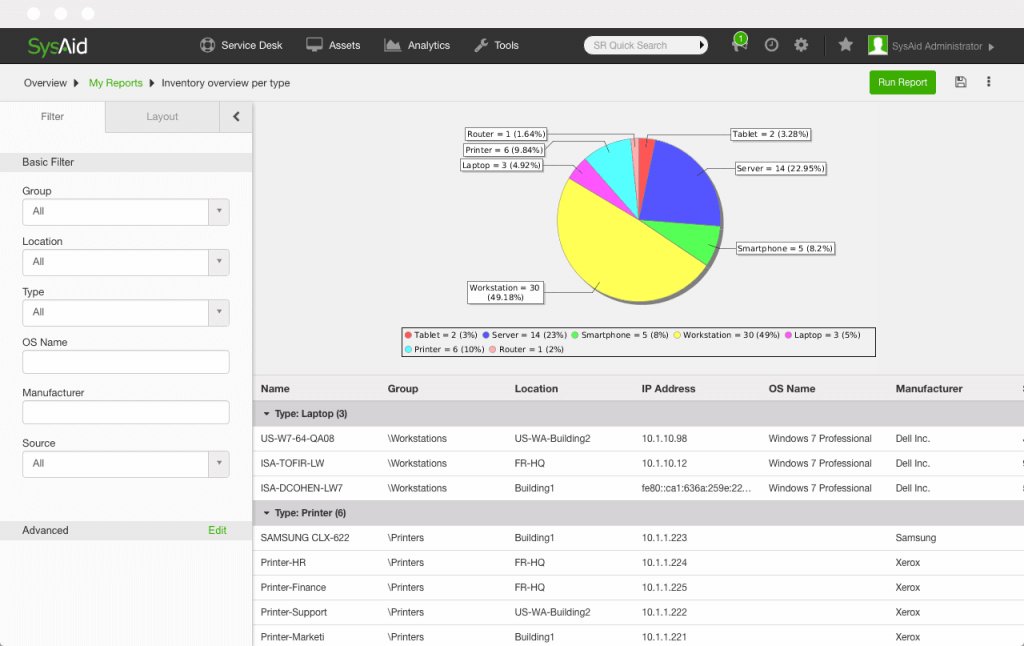This screenshot has width=1024, height=646.
Task: Save the report using the disk icon
Action: point(960,83)
